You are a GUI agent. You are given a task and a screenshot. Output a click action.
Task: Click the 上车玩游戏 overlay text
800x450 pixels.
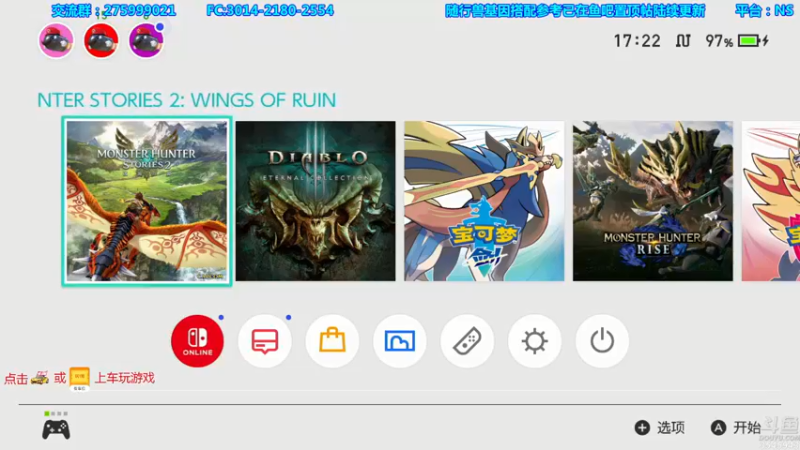click(125, 378)
